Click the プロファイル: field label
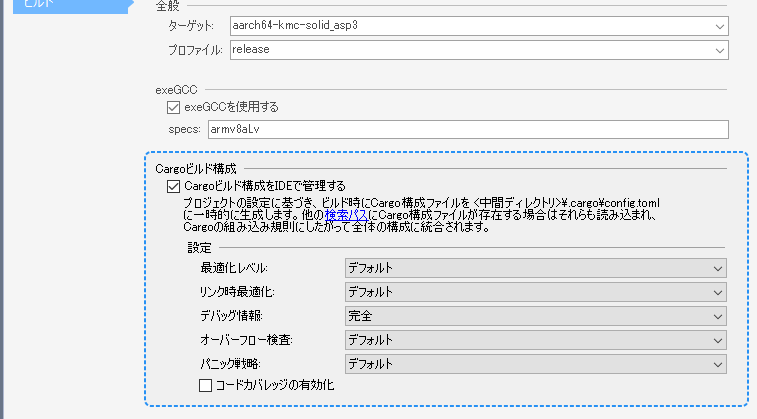 pos(195,50)
